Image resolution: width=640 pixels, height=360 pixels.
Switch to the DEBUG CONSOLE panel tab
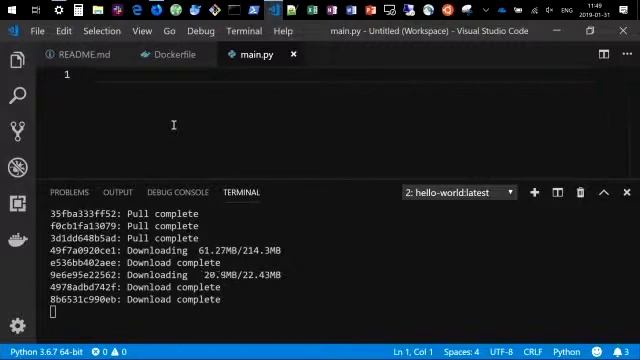pos(178,192)
